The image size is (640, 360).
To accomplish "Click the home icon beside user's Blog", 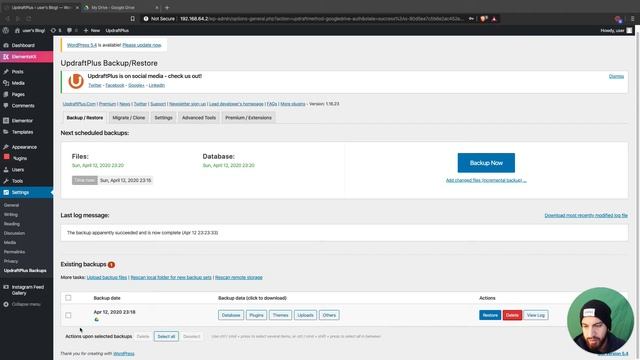I will 17,30.
